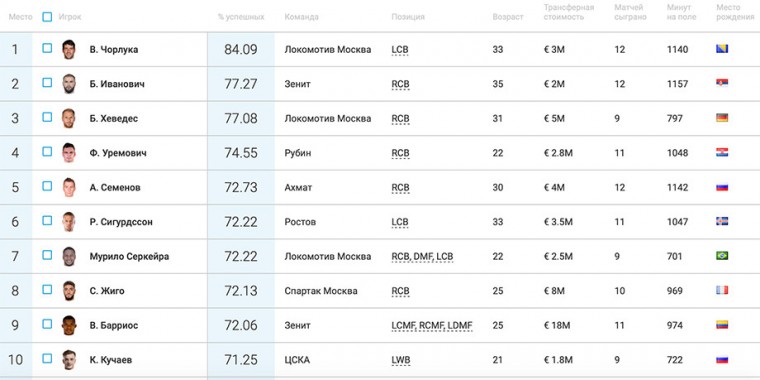Click С. Жиго's avatar picture
This screenshot has height=380, width=760.
pos(69,291)
